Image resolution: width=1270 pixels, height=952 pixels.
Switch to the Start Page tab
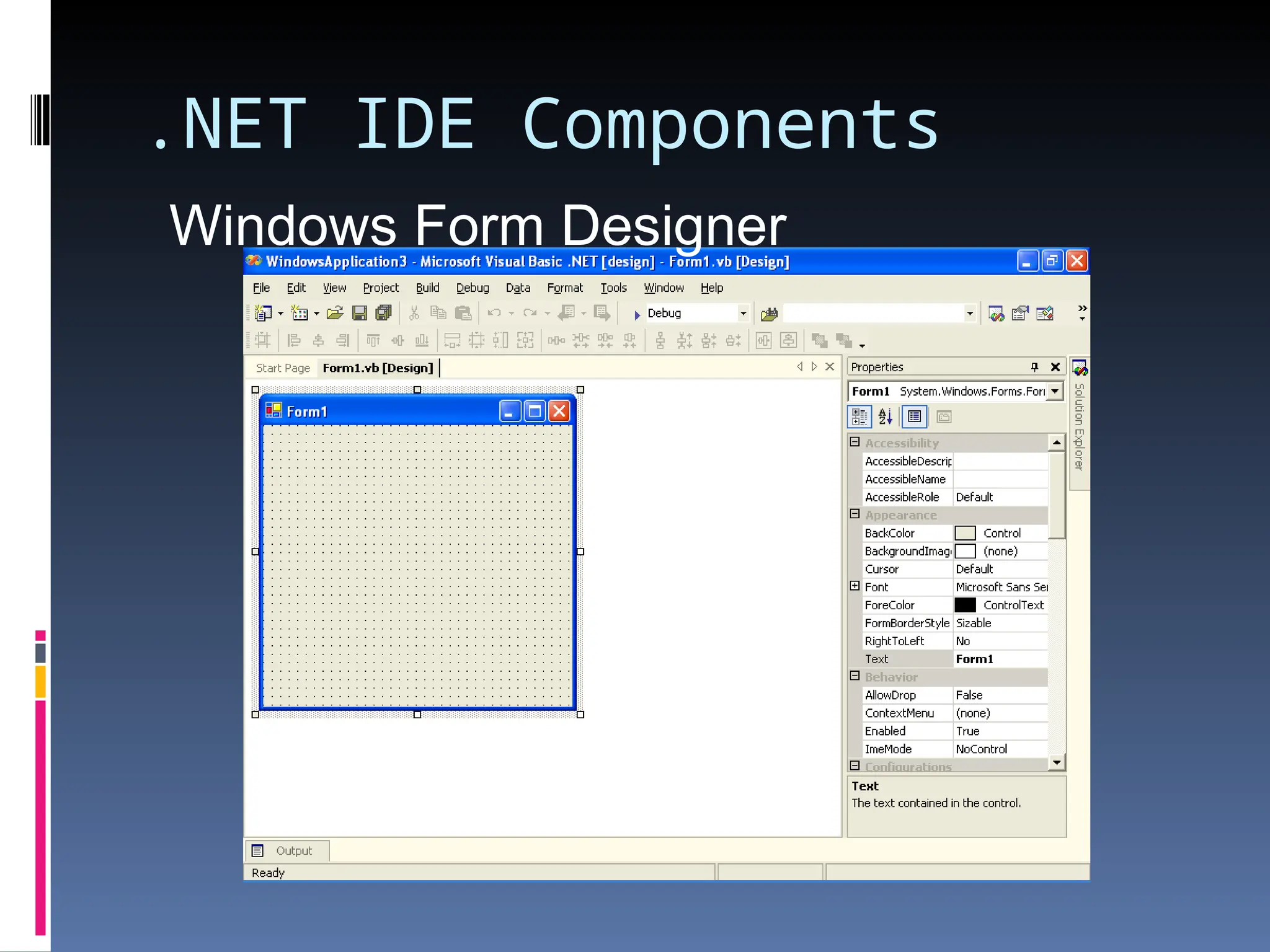click(x=283, y=368)
